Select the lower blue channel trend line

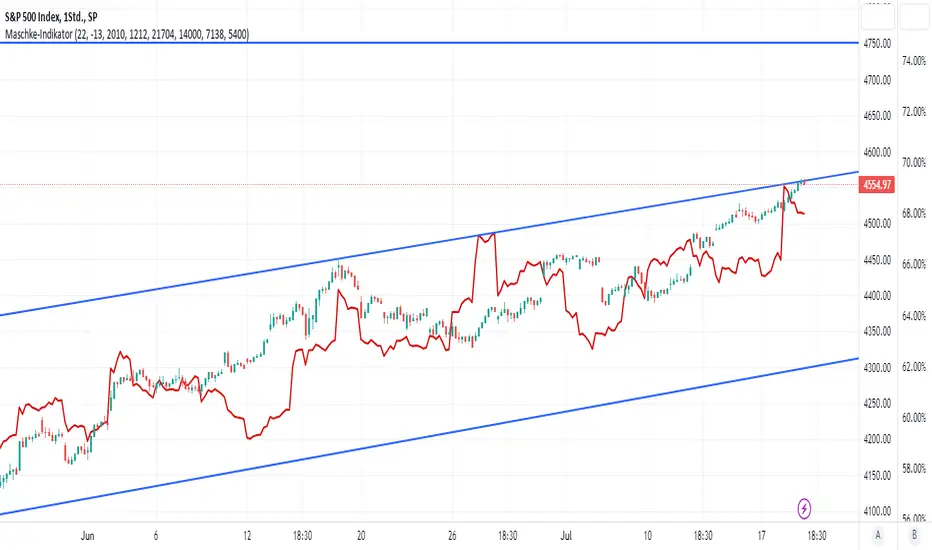click(428, 436)
